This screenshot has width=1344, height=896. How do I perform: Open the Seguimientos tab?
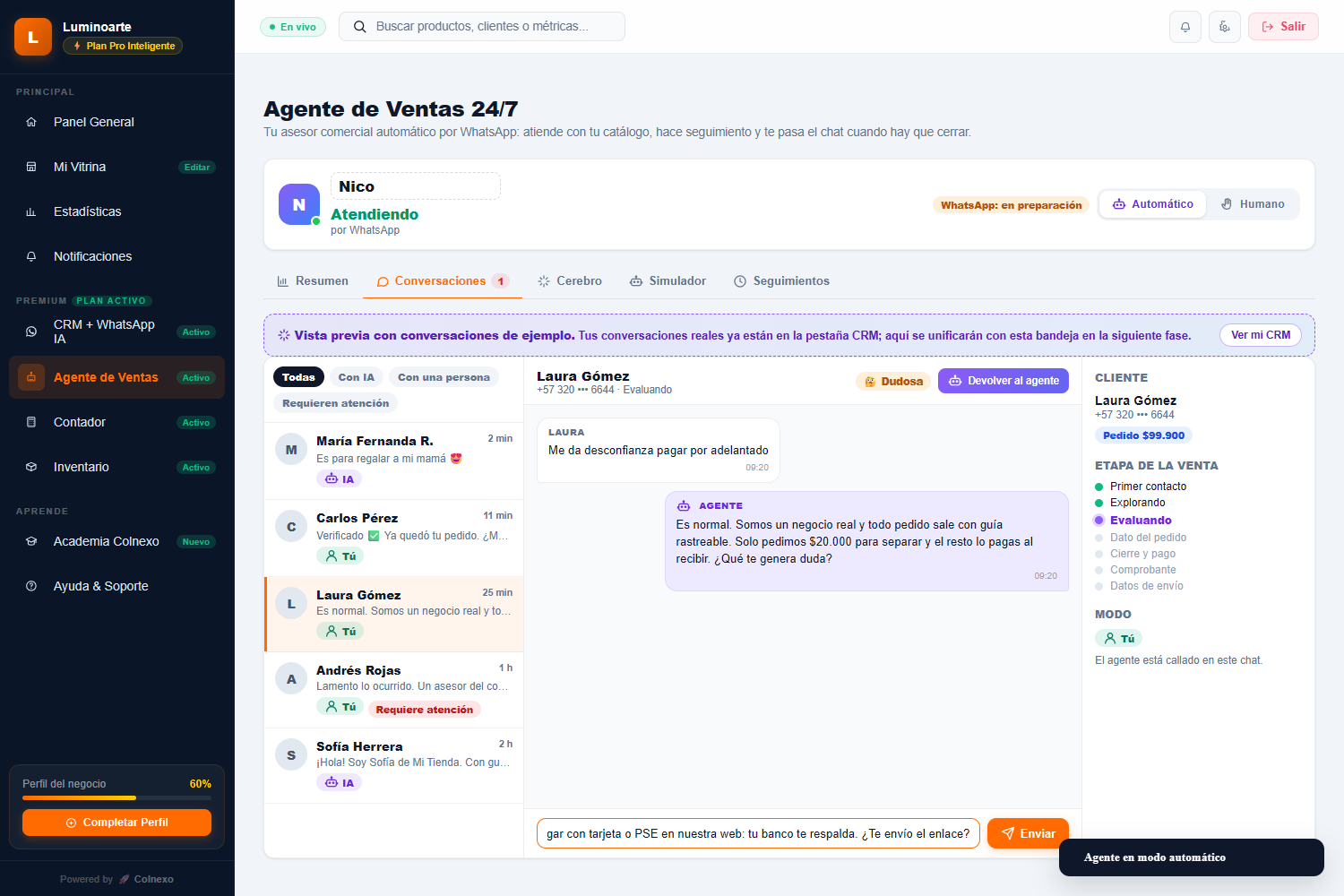click(x=782, y=281)
